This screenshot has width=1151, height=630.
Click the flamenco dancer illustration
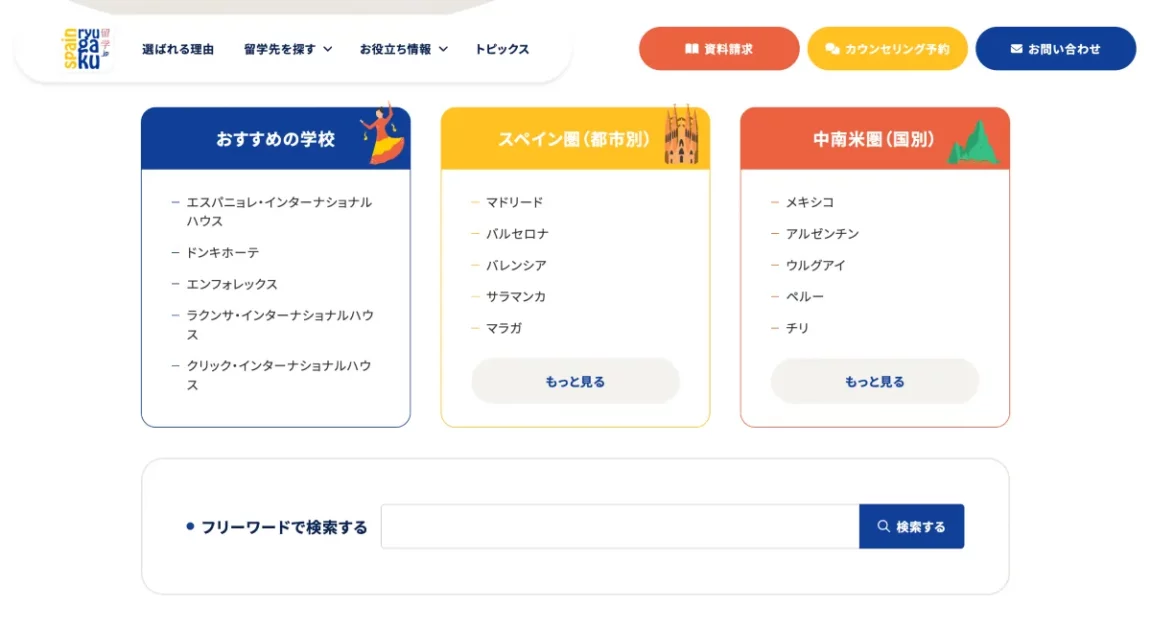pos(383,134)
